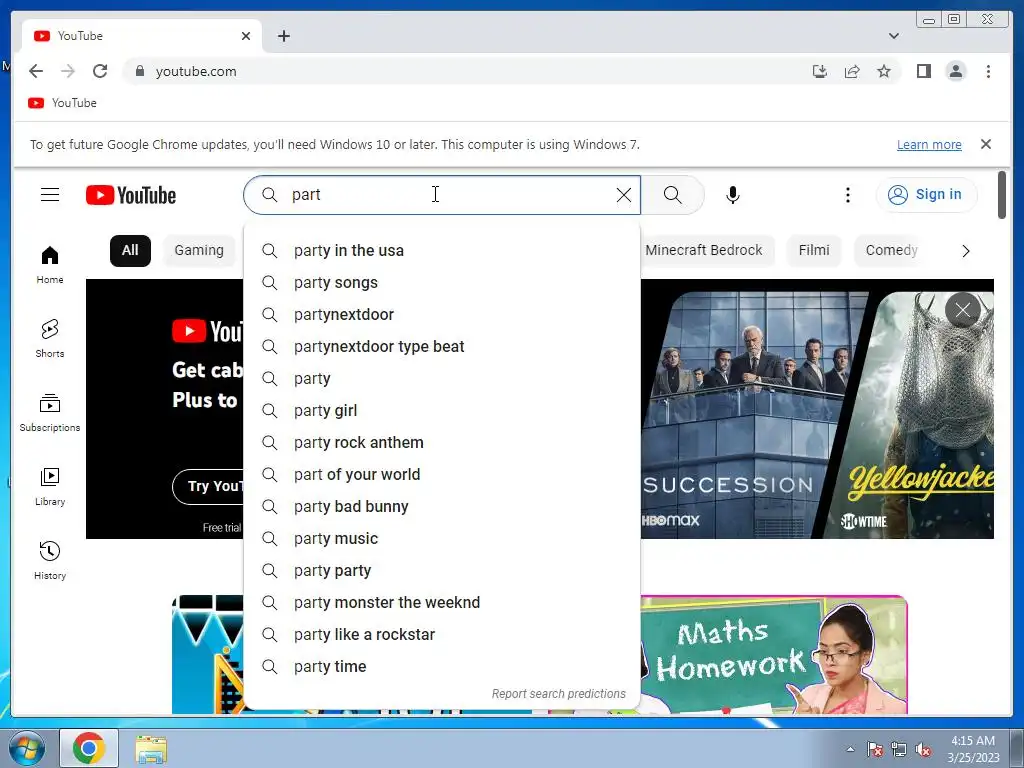Open Library in the sidebar
This screenshot has height=768, width=1024.
(50, 487)
